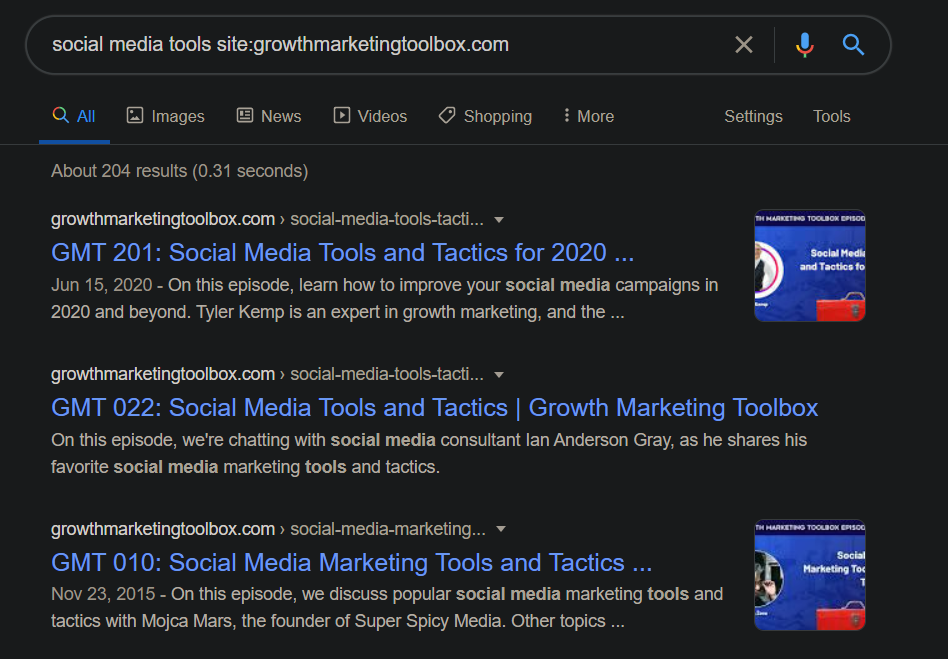Open the Settings menu

[753, 116]
